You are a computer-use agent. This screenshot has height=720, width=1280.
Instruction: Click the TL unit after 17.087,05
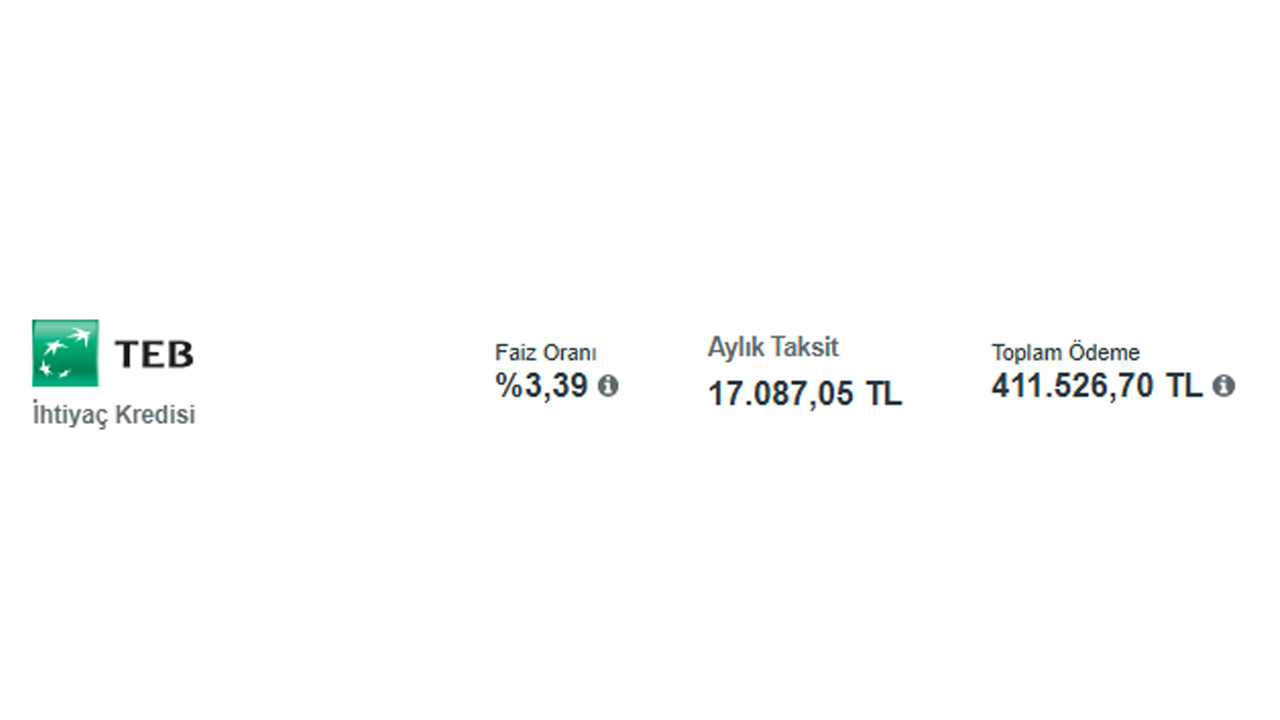point(884,394)
